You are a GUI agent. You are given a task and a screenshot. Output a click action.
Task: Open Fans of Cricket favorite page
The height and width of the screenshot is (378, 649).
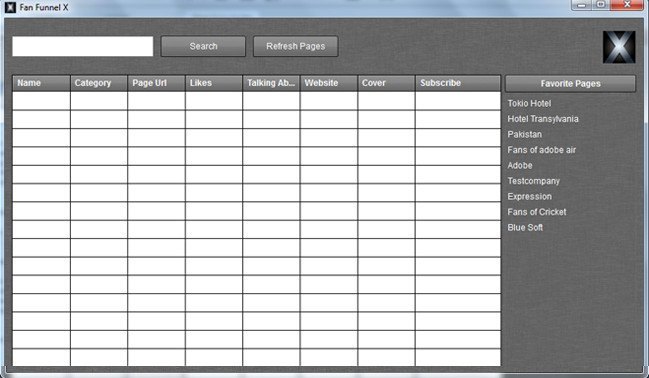pyautogui.click(x=537, y=212)
